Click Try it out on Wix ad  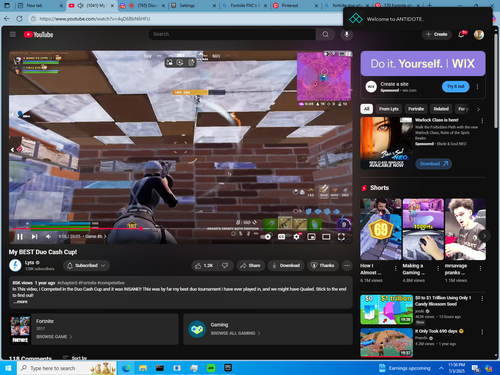click(456, 87)
